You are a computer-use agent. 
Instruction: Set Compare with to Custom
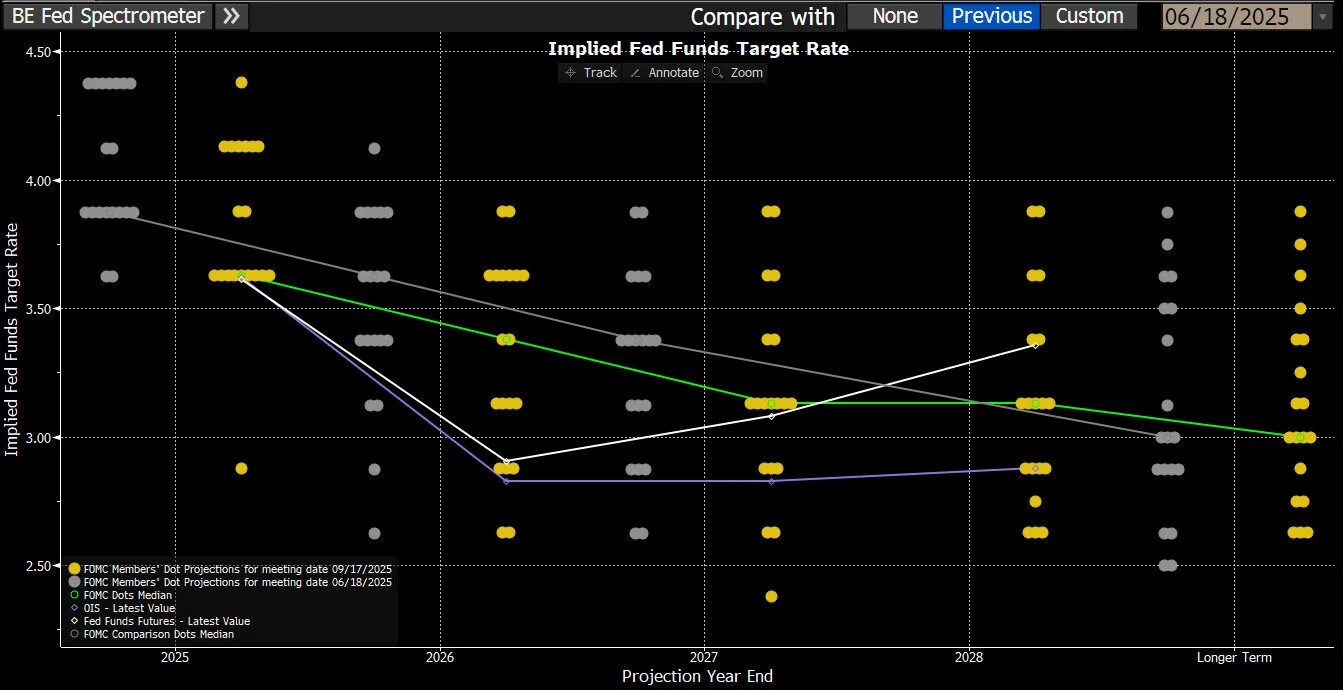point(1089,16)
